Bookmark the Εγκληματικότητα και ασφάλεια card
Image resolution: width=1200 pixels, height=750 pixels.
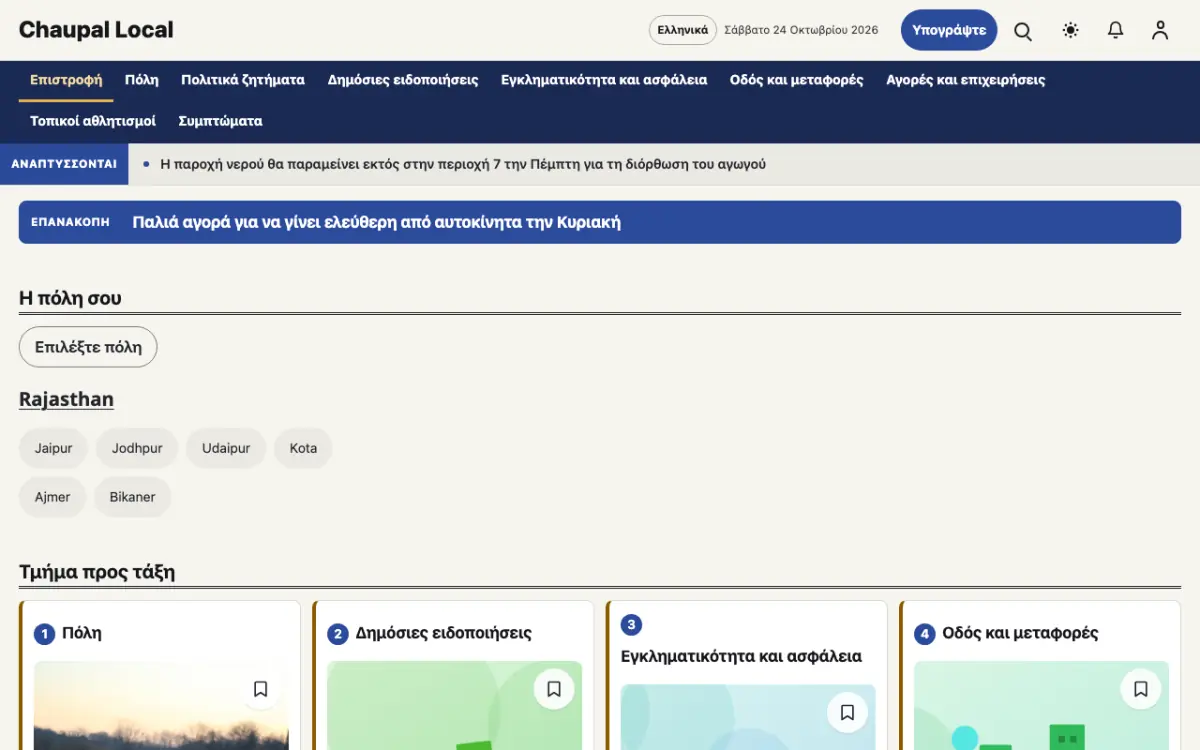point(847,712)
